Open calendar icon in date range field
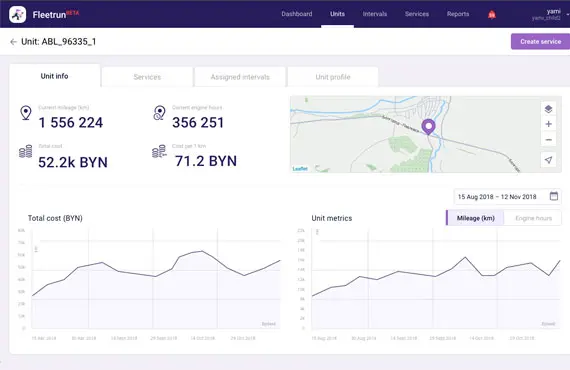This screenshot has height=370, width=570. coord(553,196)
